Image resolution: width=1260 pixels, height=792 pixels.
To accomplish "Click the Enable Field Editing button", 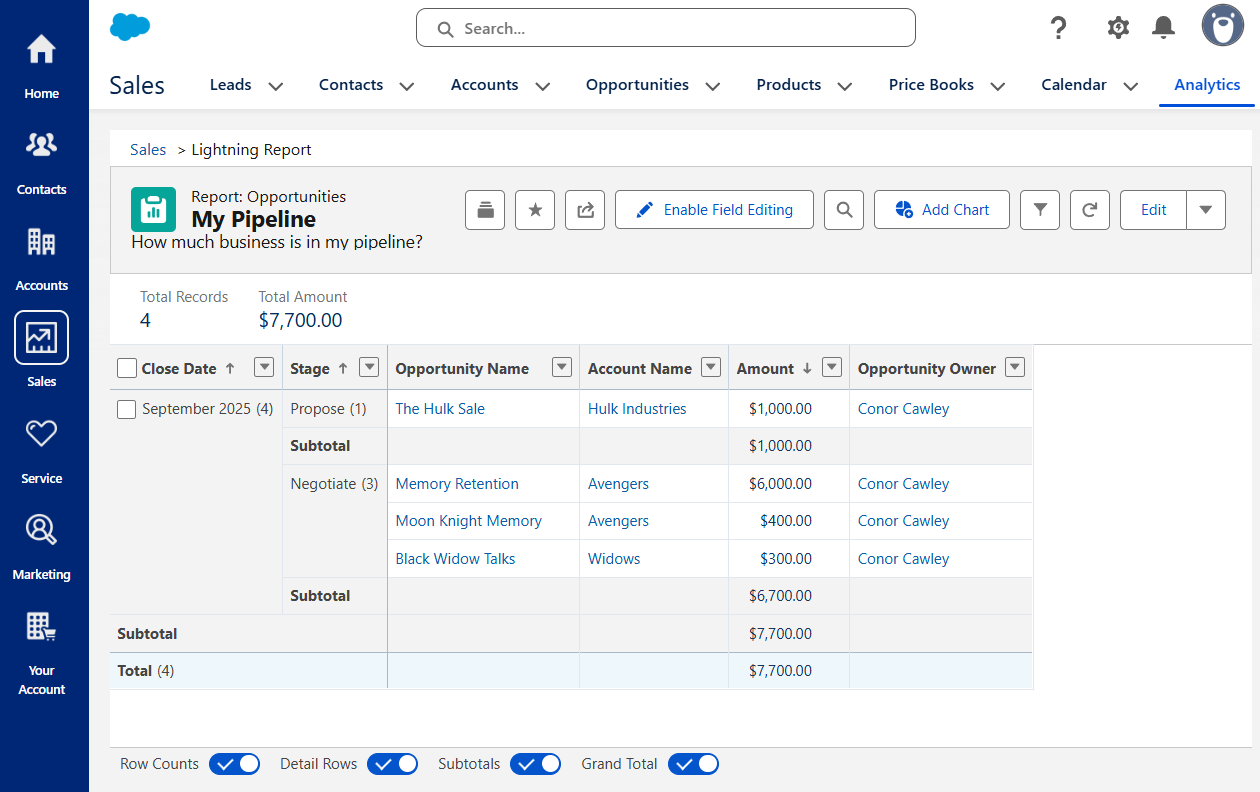I will (x=714, y=209).
